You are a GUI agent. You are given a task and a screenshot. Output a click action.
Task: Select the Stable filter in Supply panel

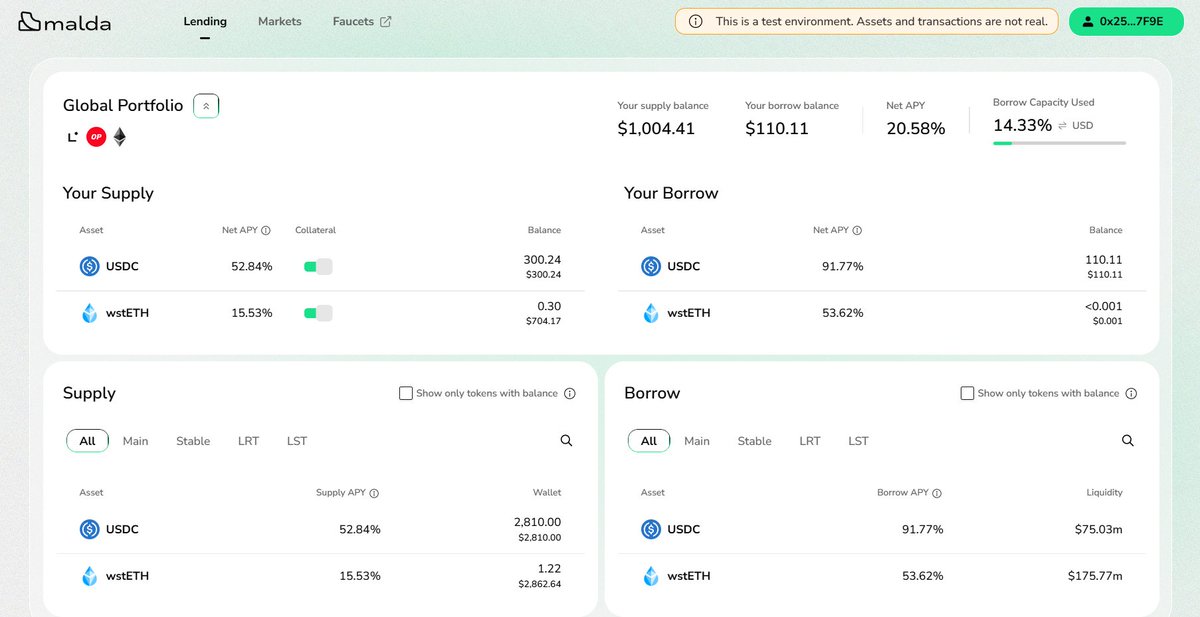(193, 441)
